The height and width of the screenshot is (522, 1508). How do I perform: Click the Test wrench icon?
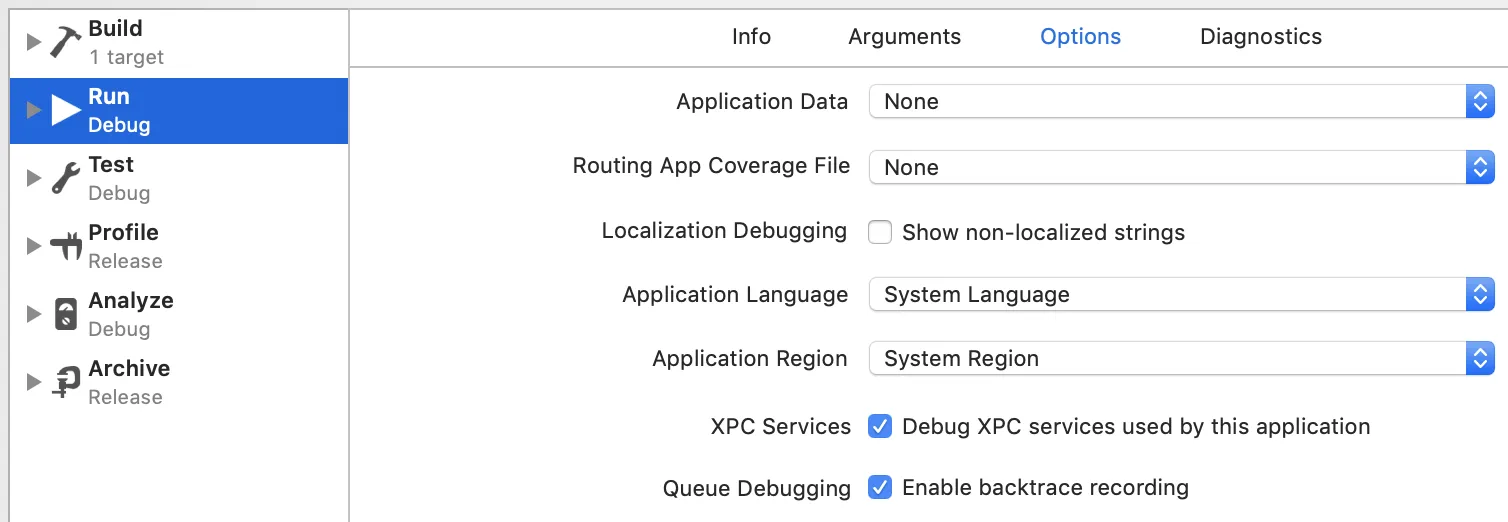click(65, 178)
